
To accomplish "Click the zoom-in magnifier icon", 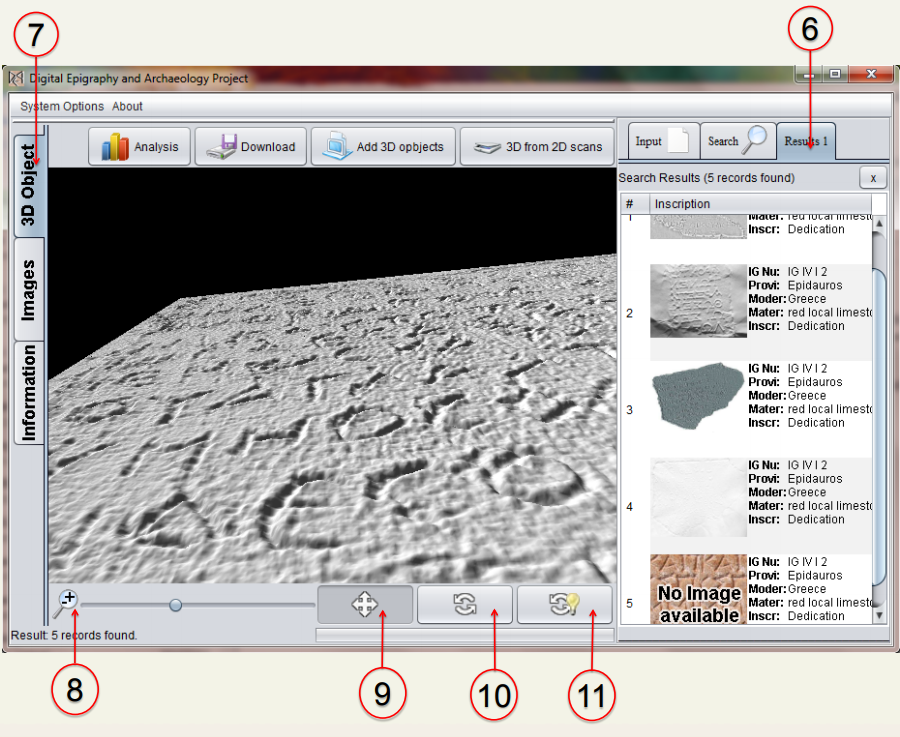I will (x=67, y=602).
